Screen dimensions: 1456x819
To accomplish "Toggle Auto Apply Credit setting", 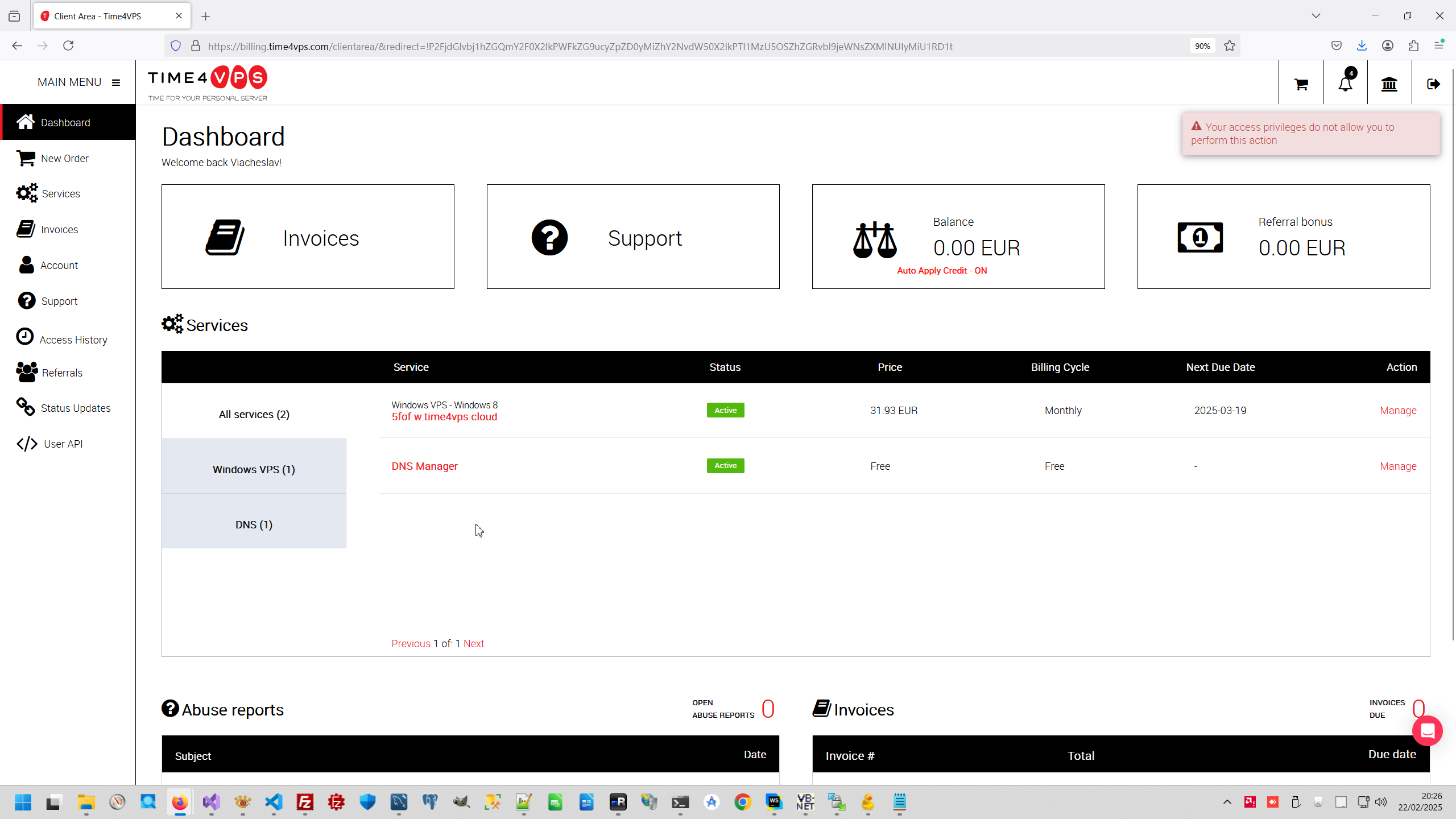I will pyautogui.click(x=942, y=271).
